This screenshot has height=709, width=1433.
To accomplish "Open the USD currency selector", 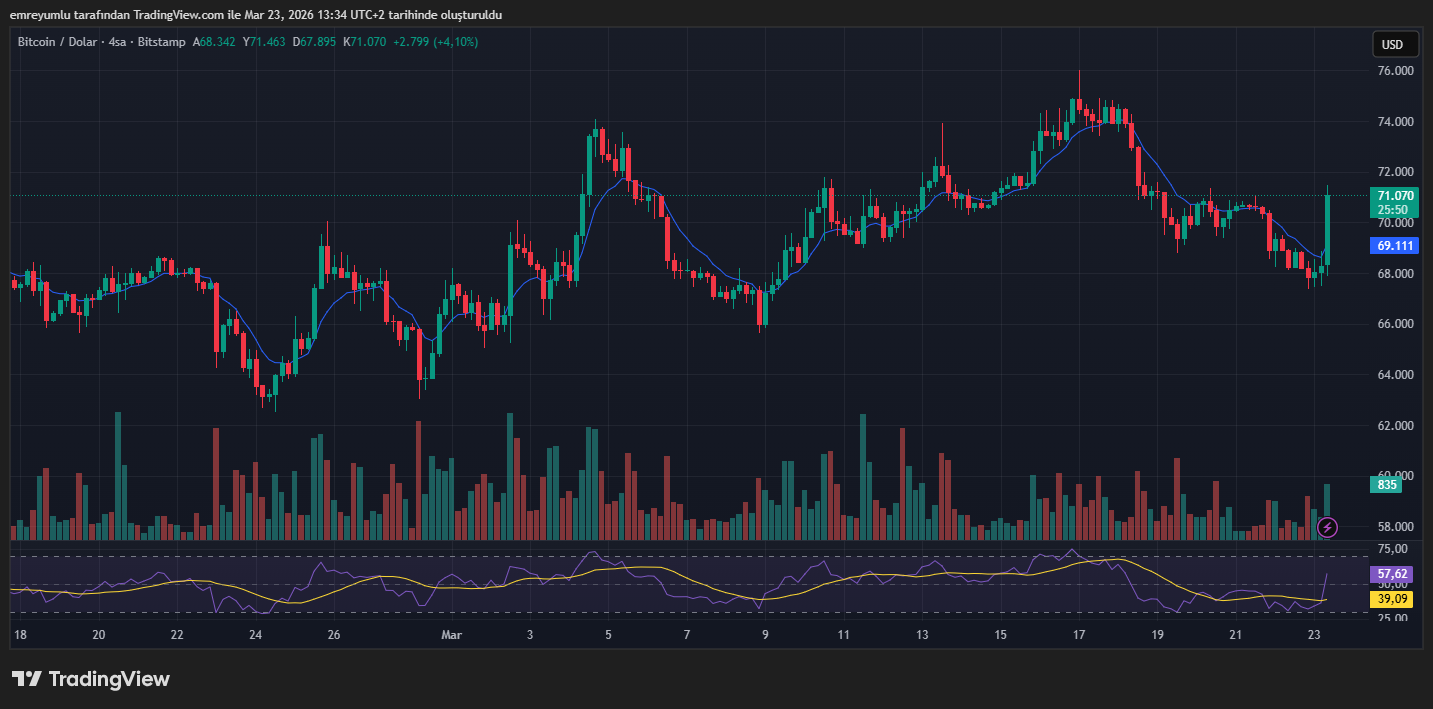I will click(1393, 45).
